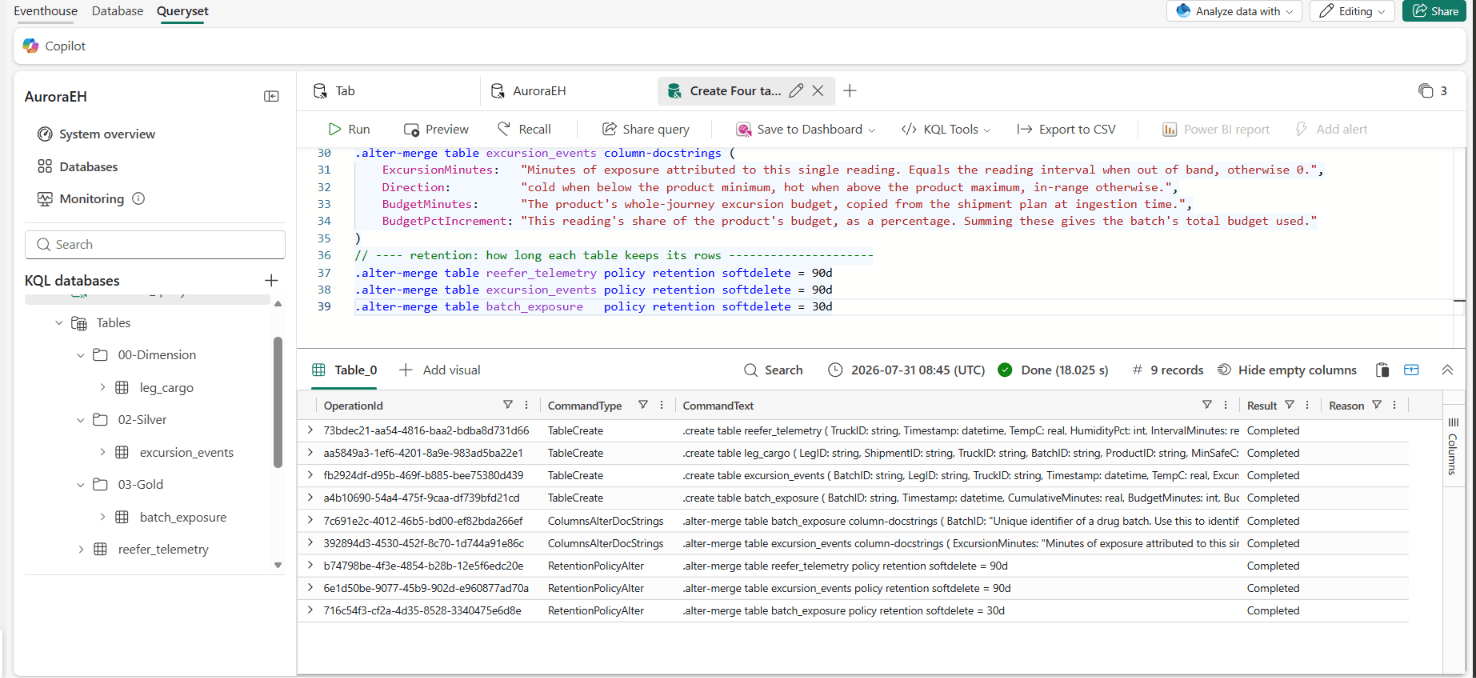
Task: Select the Table_0 results tab
Action: [345, 370]
